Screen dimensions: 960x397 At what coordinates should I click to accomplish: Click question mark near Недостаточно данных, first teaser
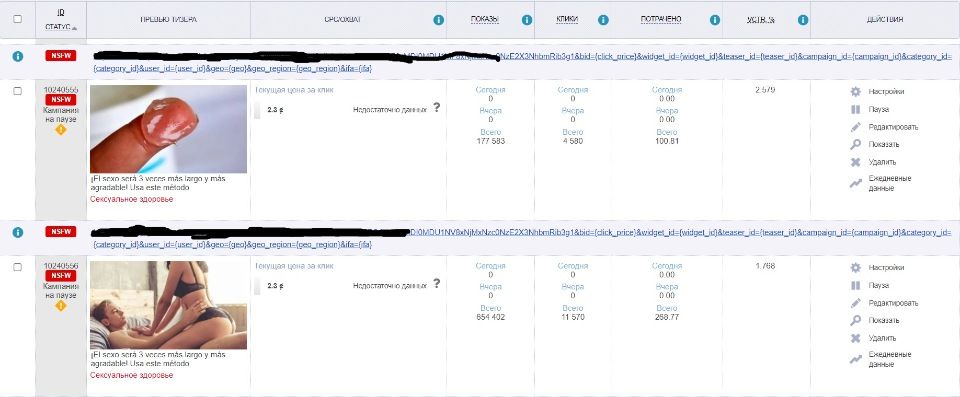tap(437, 107)
